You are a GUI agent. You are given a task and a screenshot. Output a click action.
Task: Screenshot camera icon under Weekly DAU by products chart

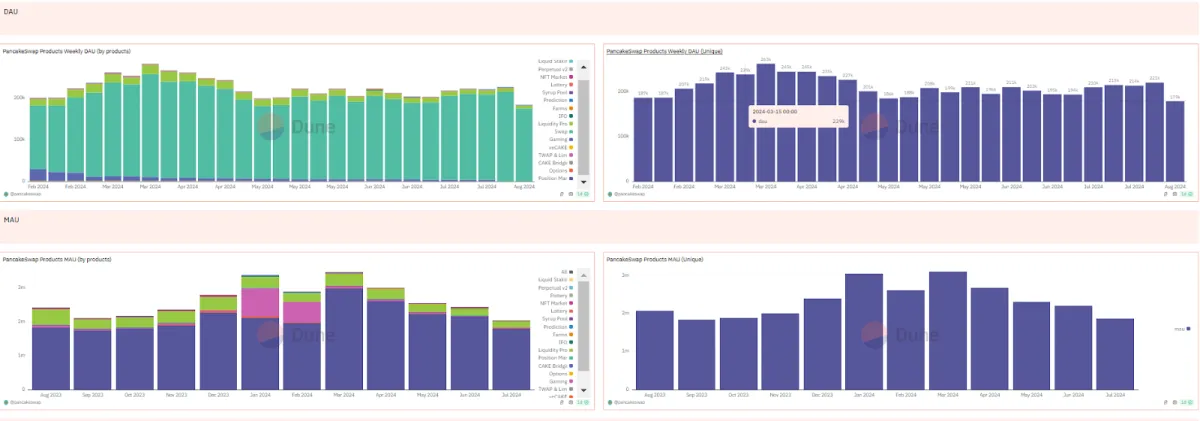570,194
